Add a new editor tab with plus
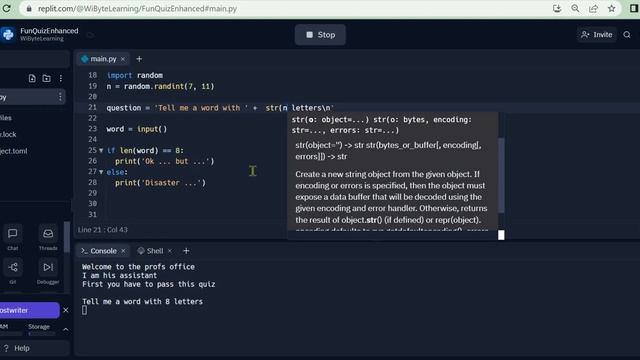The image size is (640, 360). [139, 59]
